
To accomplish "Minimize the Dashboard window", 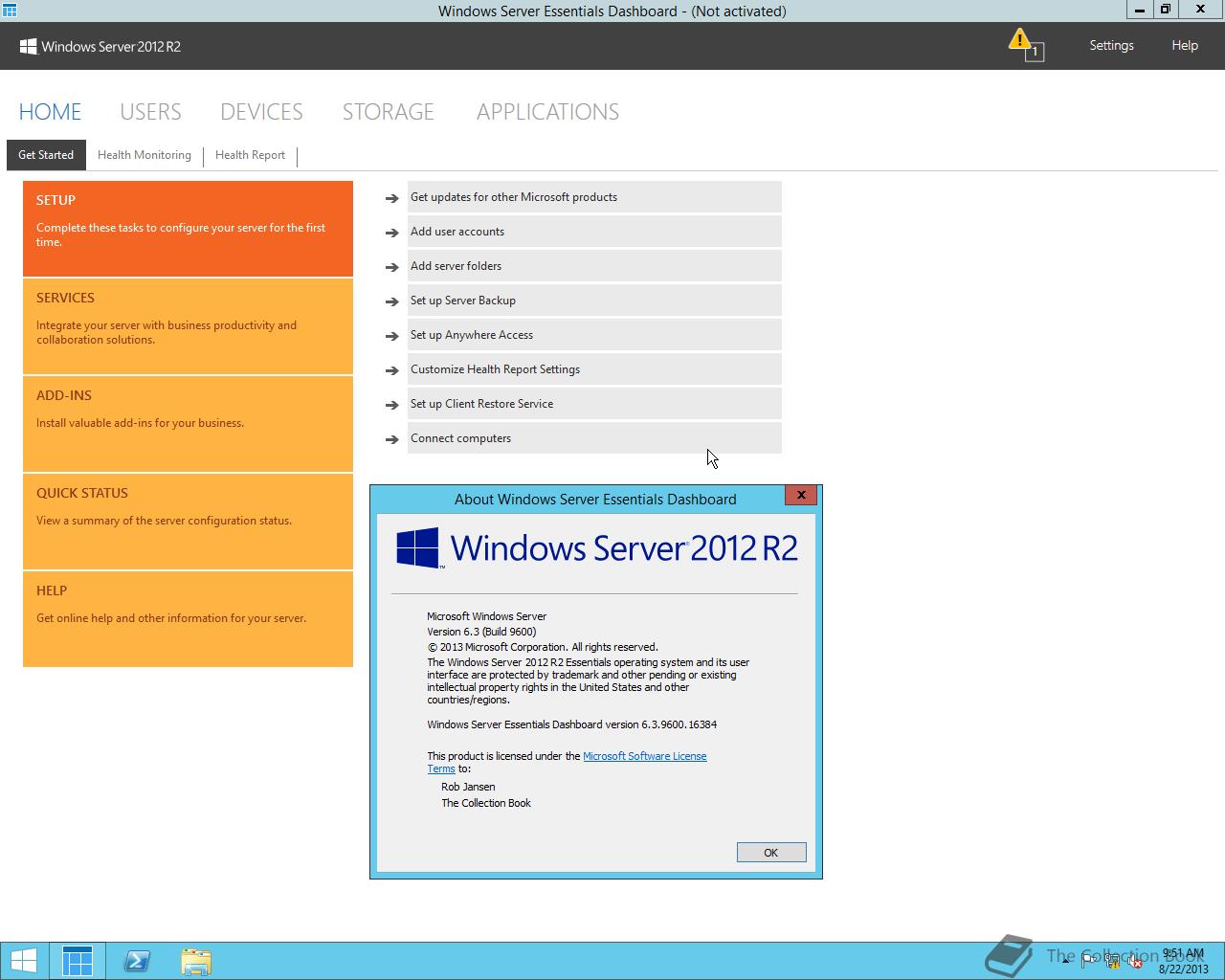I will tap(1140, 10).
